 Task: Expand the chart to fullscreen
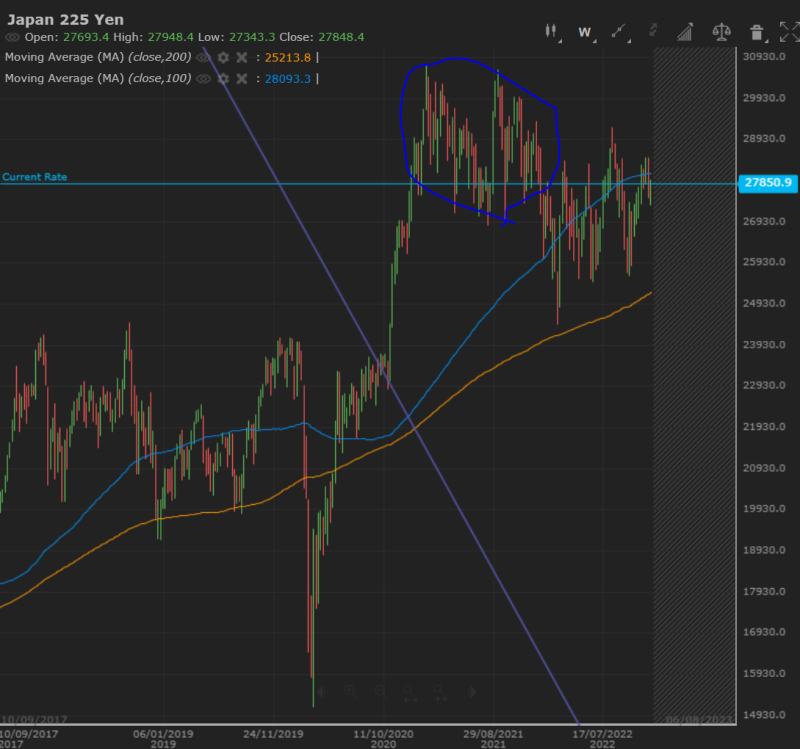(789, 32)
